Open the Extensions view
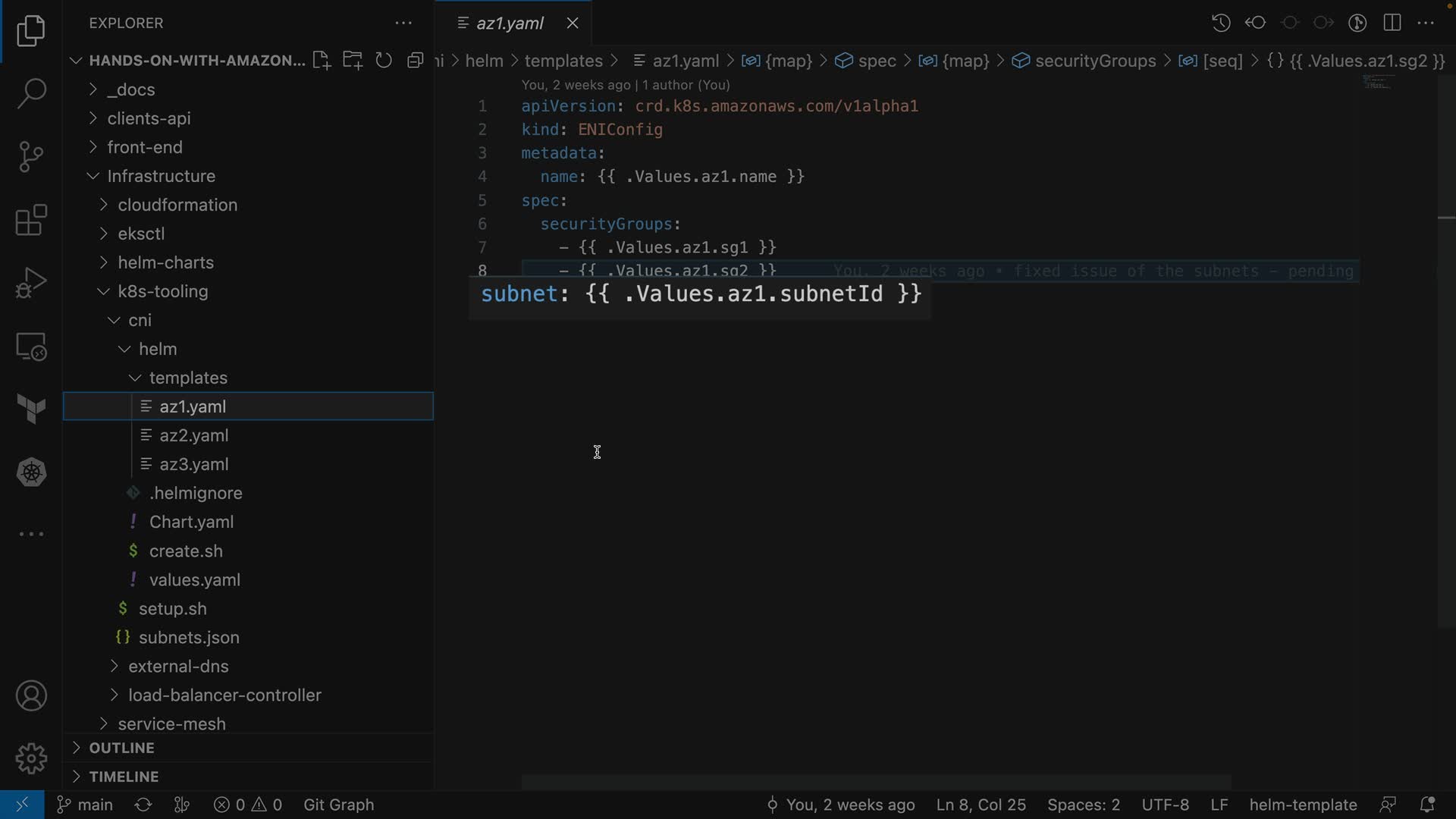 click(31, 221)
